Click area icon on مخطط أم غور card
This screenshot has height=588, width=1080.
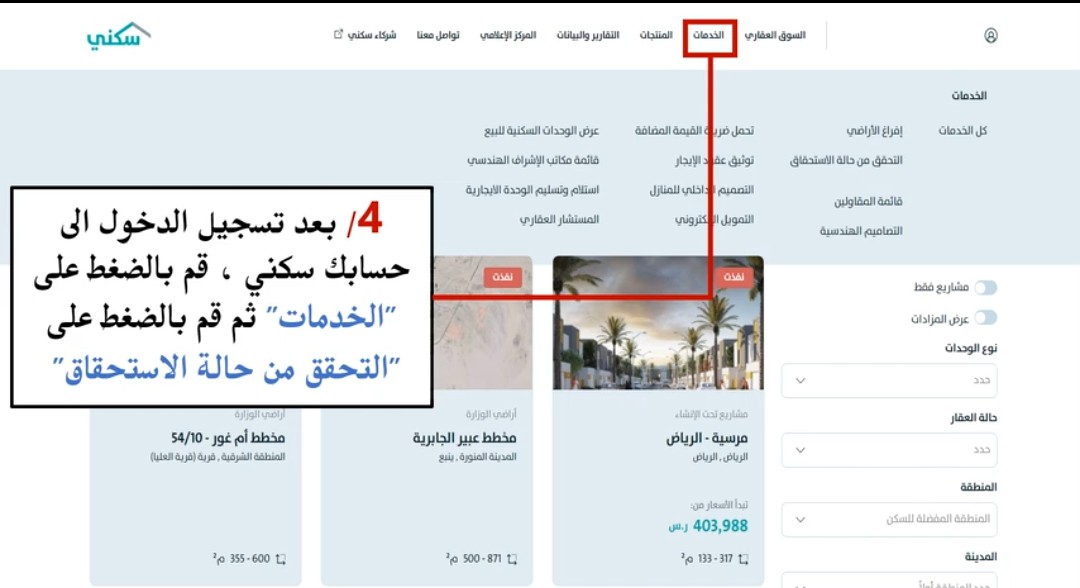tap(280, 559)
